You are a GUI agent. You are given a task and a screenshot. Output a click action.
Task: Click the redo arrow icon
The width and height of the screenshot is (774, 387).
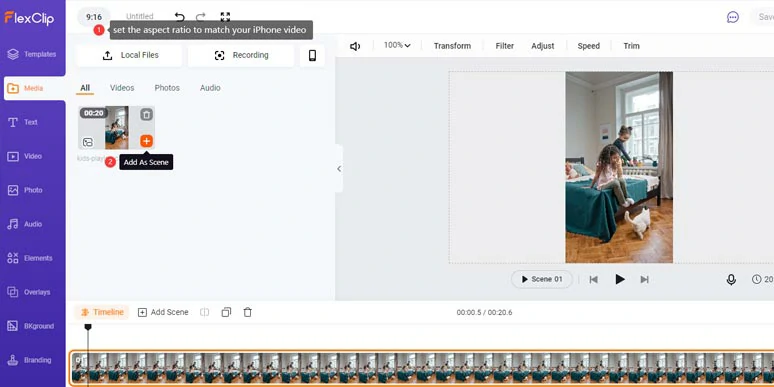200,17
